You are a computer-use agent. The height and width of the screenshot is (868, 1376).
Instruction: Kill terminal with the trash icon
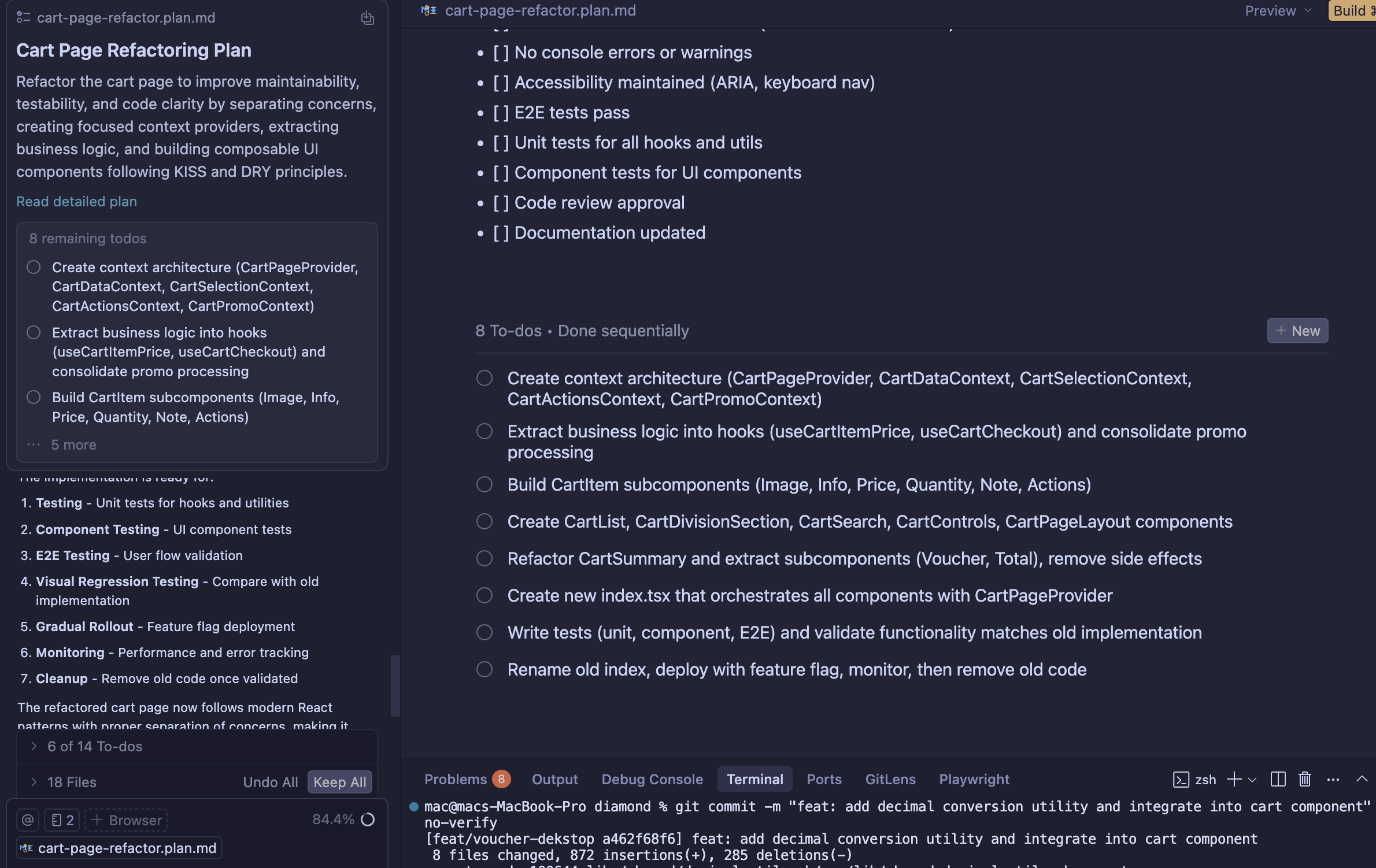[x=1304, y=779]
